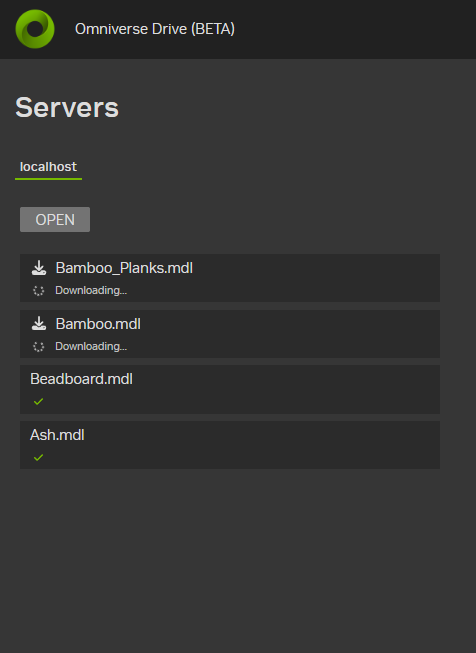Screen dimensions: 476x653
Task: Select the Bamboo.mdl file name
Action: pyautogui.click(x=98, y=324)
